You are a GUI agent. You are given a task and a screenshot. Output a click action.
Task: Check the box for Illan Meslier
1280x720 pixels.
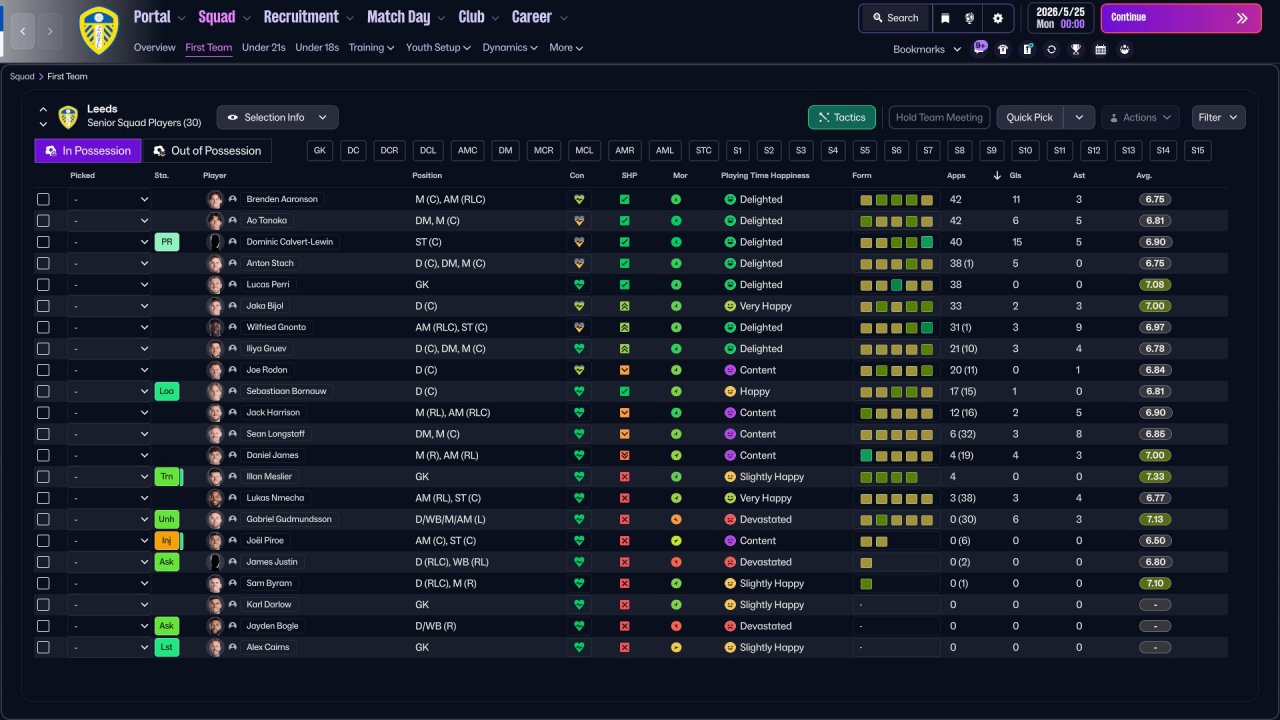pyautogui.click(x=43, y=477)
